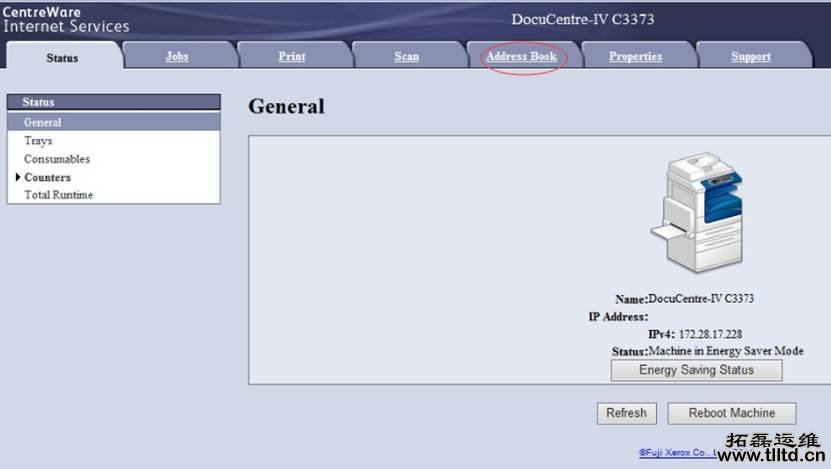831x469 pixels.
Task: Switch to the Jobs tab
Action: (x=177, y=57)
